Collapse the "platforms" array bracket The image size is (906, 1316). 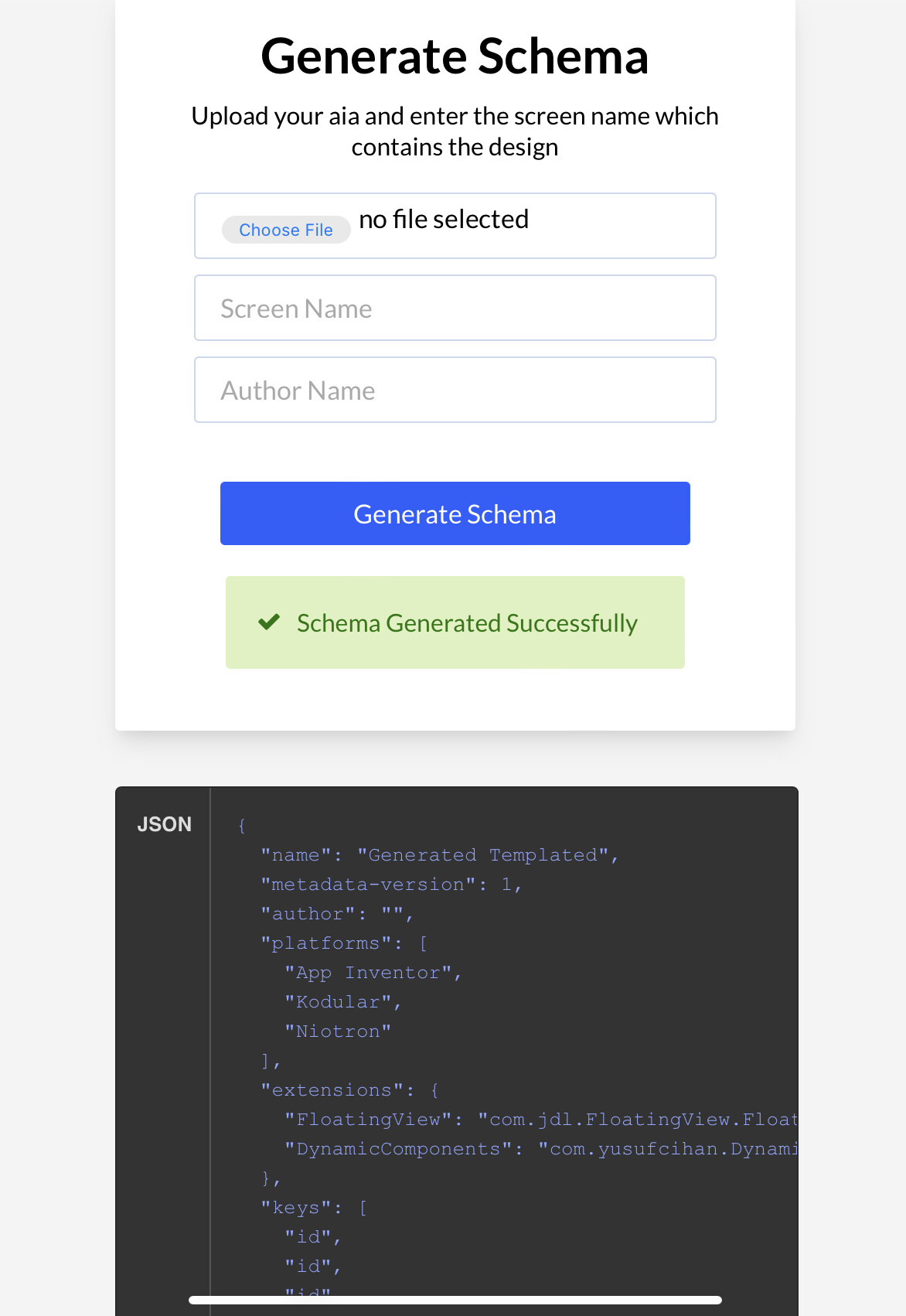click(x=424, y=943)
